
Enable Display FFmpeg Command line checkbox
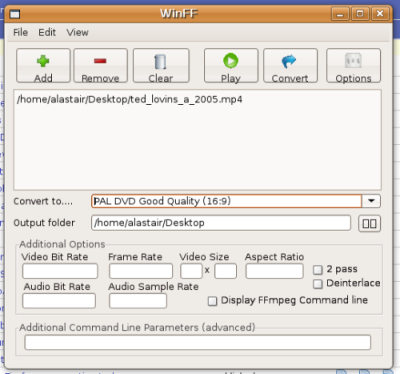point(212,301)
